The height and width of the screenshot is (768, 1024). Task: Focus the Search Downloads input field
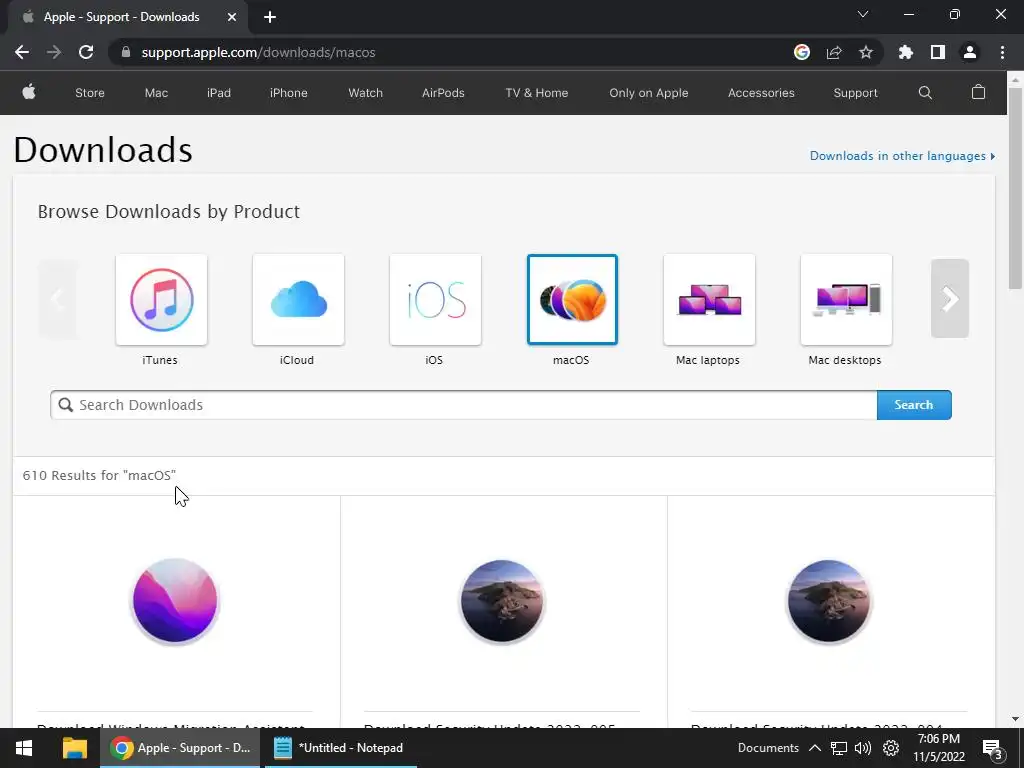click(464, 405)
